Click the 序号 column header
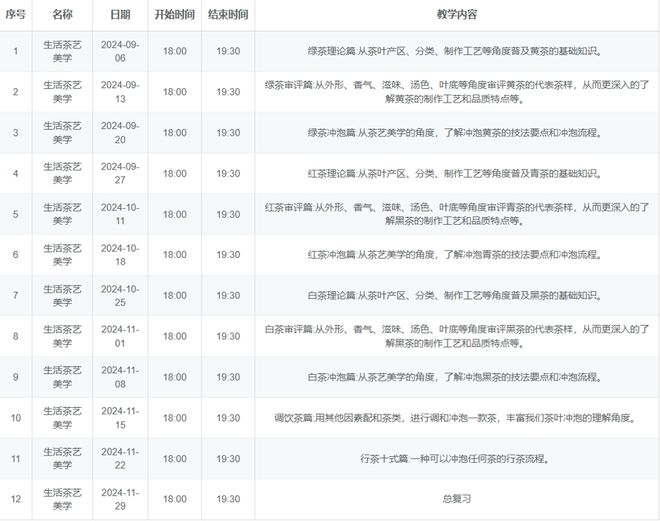The width and height of the screenshot is (660, 521). tap(16, 15)
